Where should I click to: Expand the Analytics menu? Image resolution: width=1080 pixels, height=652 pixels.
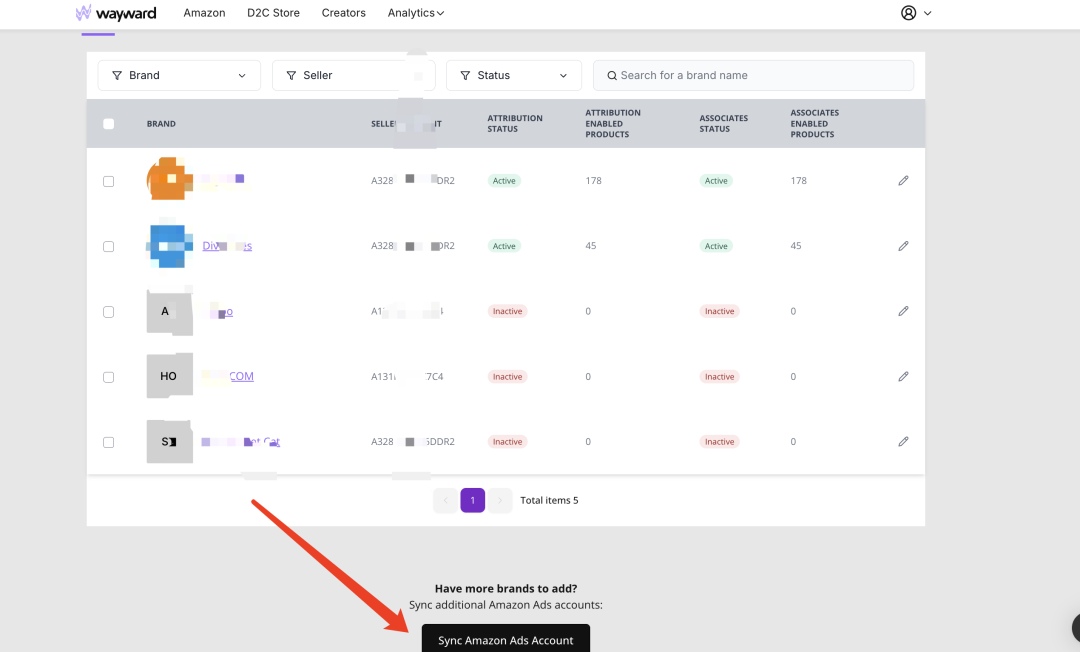416,12
